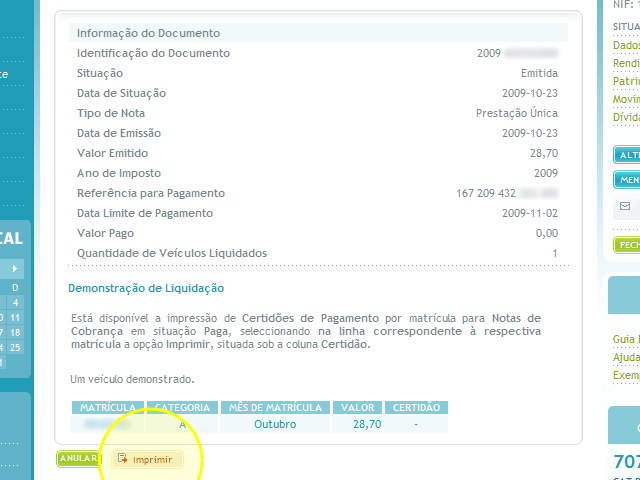Click the Emitida situation value
Image resolution: width=640 pixels, height=480 pixels.
coord(539,73)
